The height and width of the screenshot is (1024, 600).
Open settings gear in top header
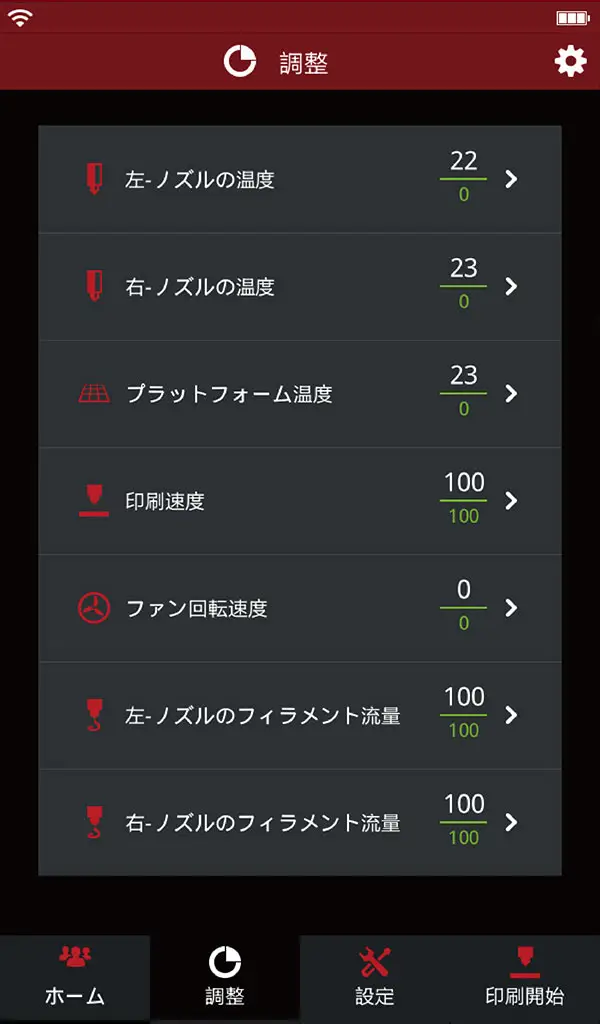570,62
